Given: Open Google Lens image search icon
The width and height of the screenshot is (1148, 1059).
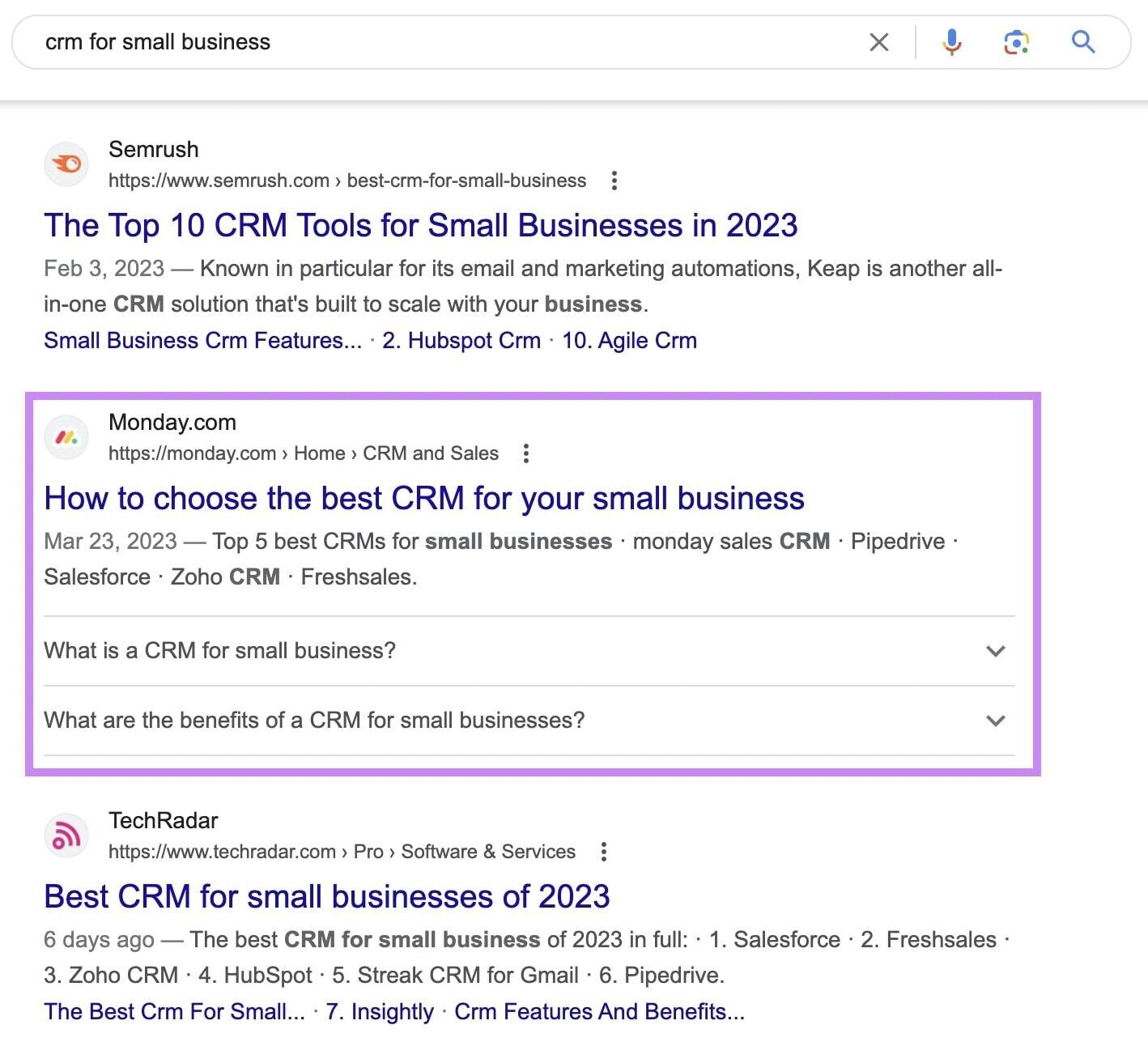Looking at the screenshot, I should [x=1016, y=42].
